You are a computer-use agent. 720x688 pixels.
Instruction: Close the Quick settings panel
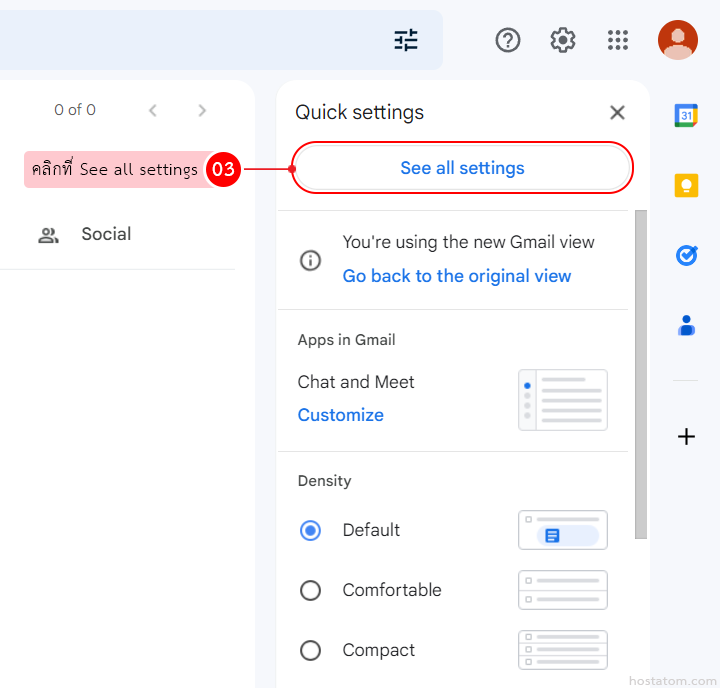(617, 112)
